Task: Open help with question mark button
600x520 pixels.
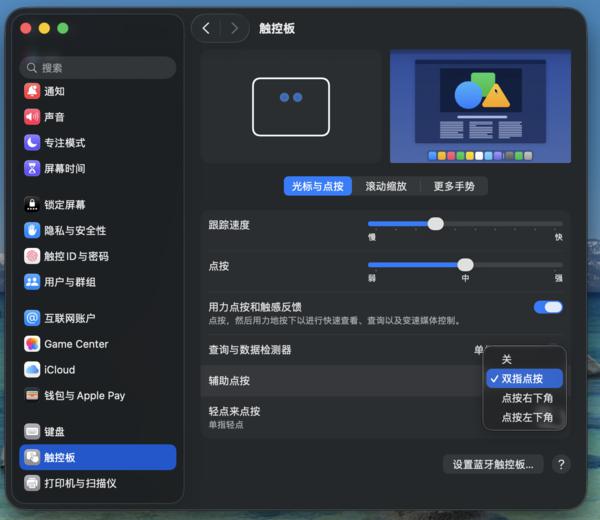Action: click(561, 464)
